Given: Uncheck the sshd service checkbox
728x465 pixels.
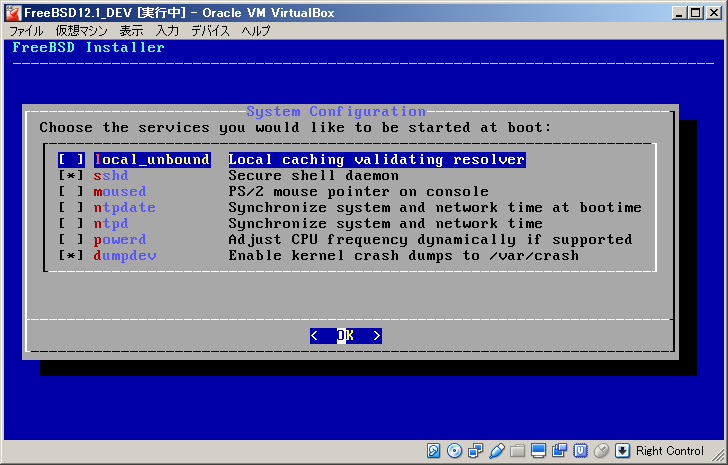Looking at the screenshot, I should (71, 176).
